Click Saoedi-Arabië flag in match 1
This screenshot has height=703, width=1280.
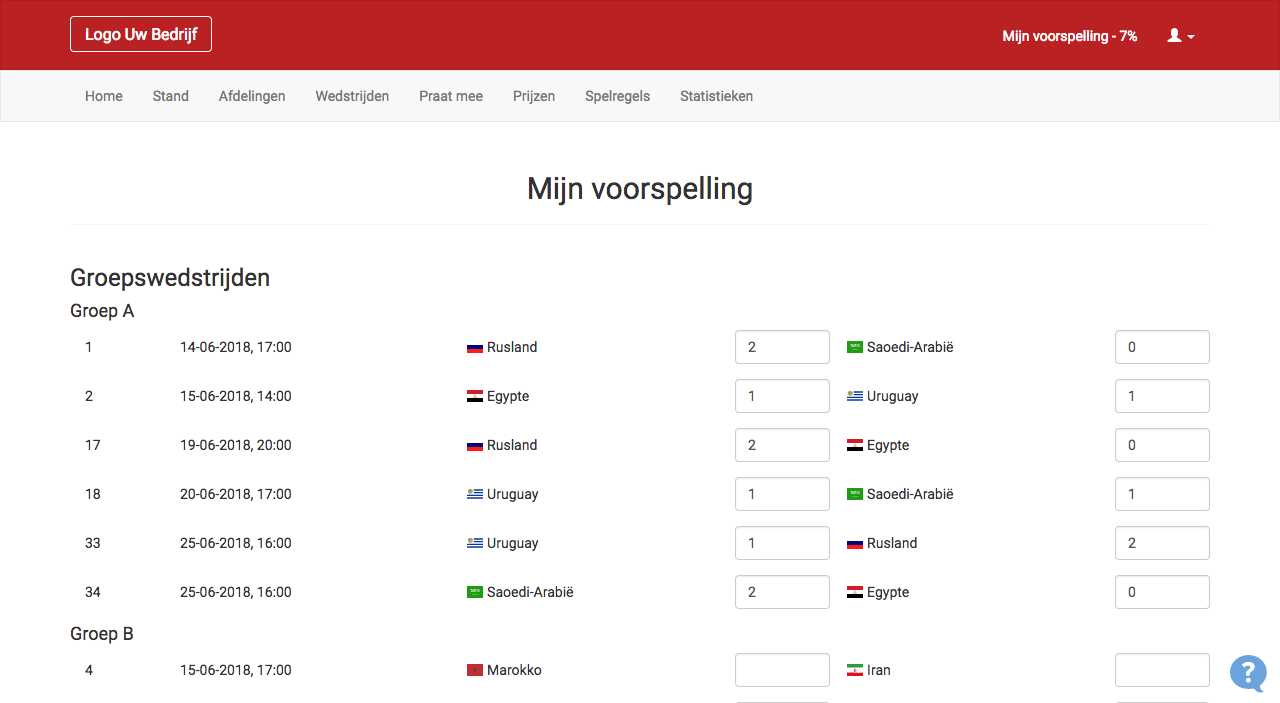click(855, 347)
